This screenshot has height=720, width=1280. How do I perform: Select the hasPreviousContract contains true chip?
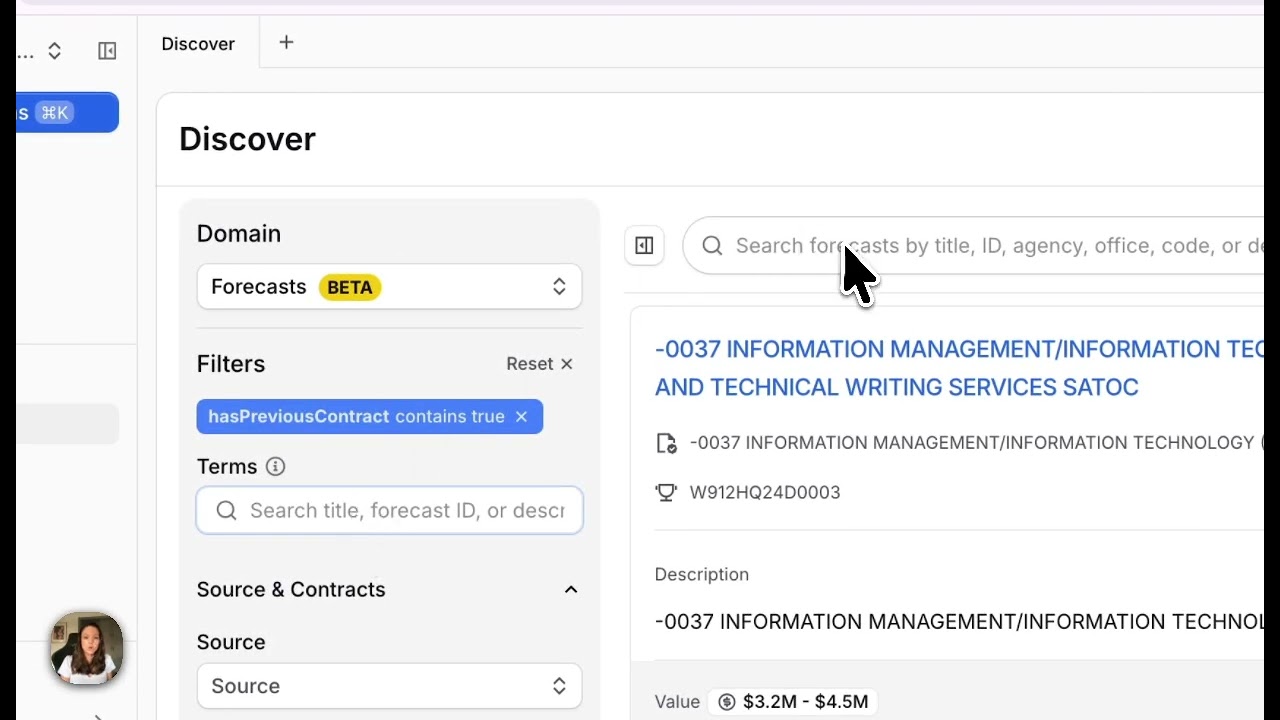[369, 417]
